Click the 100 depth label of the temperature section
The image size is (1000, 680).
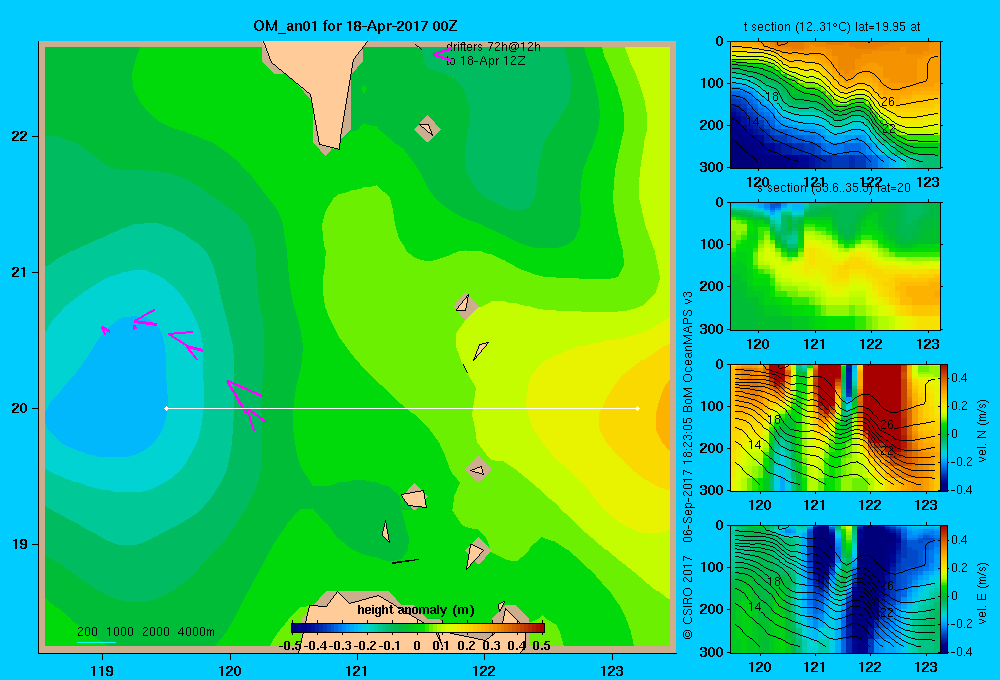[712, 83]
